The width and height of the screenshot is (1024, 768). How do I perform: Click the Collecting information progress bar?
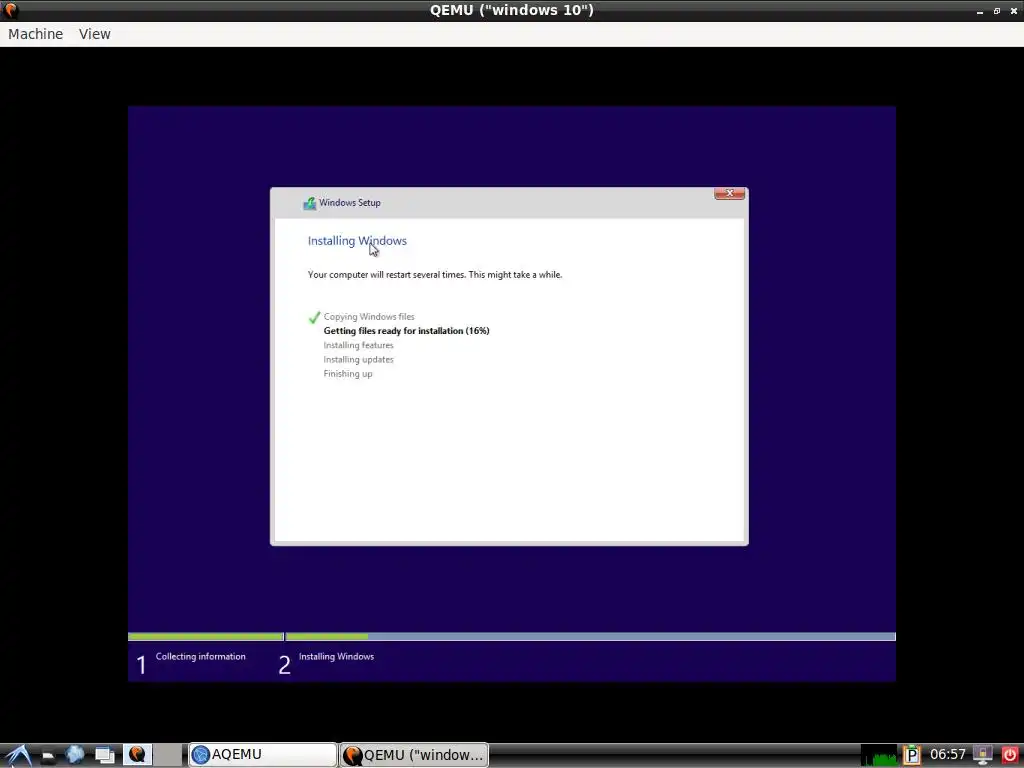coord(206,637)
